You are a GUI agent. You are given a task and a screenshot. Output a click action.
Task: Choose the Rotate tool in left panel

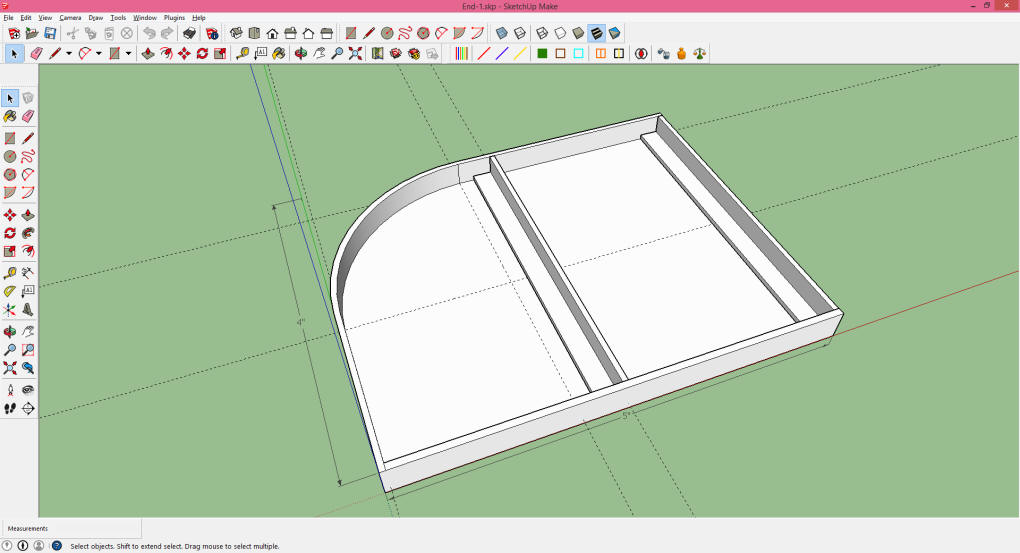[10, 233]
